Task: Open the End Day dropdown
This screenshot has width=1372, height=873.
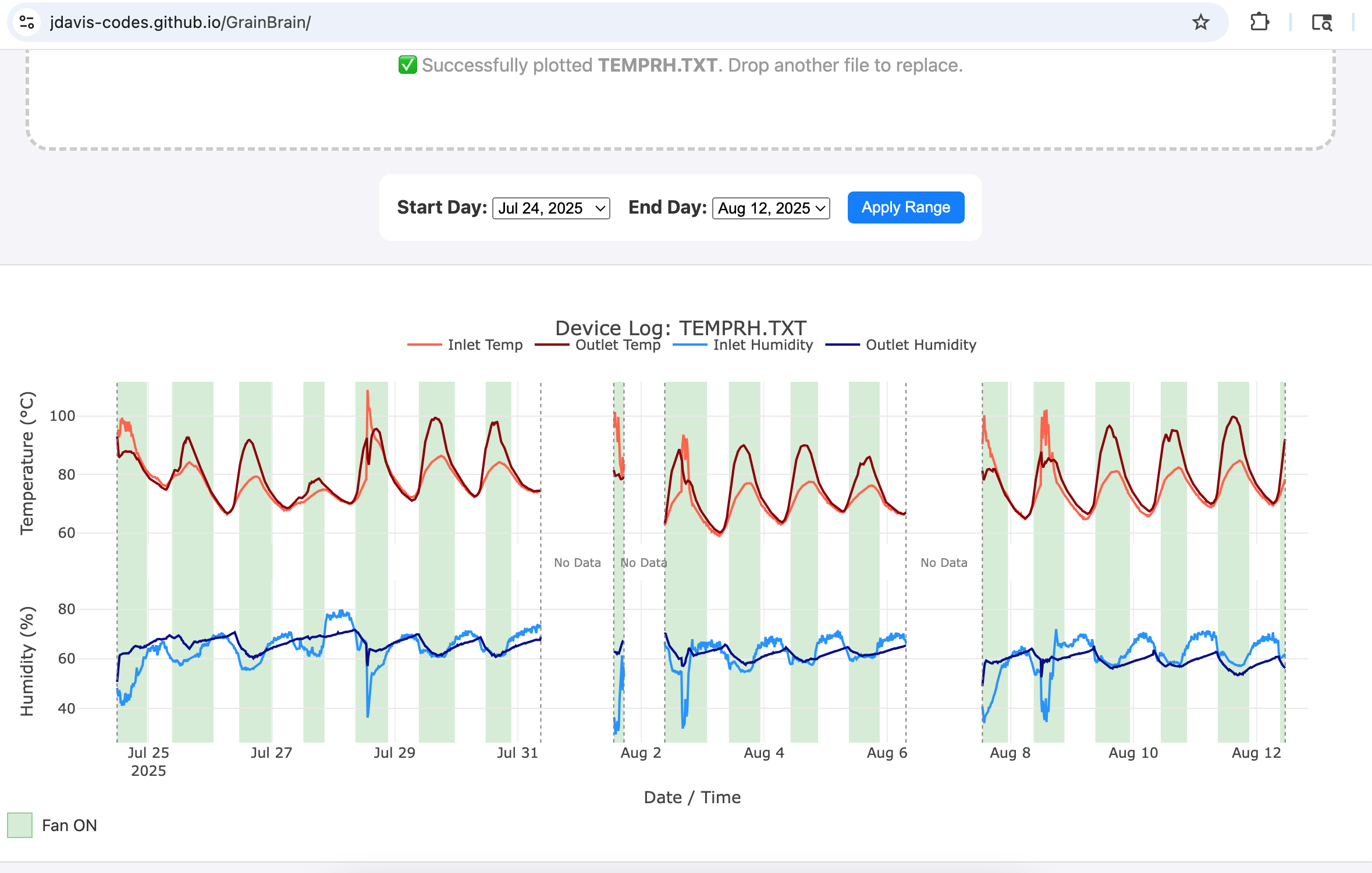Action: coord(770,208)
